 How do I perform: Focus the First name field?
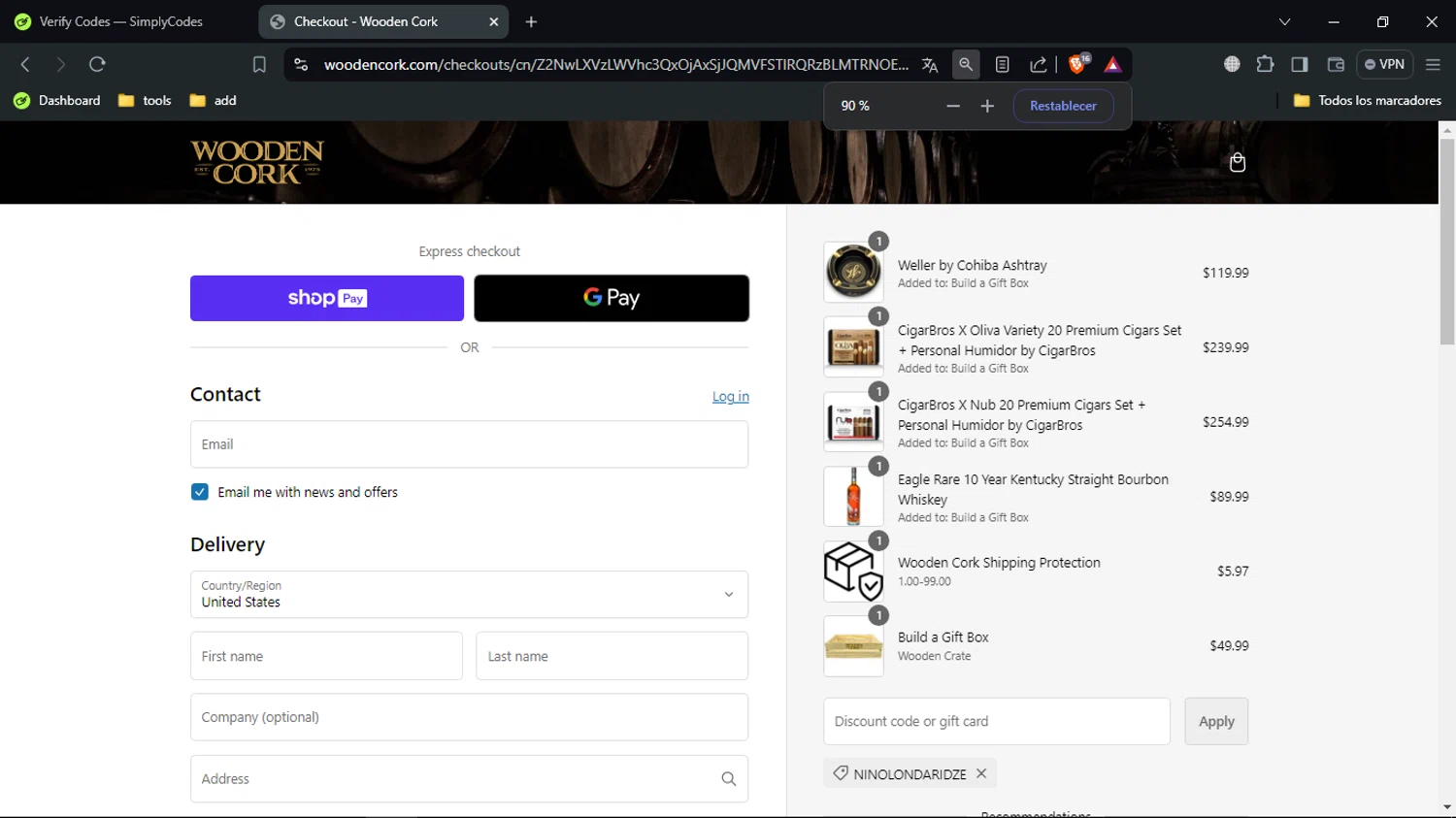click(326, 656)
